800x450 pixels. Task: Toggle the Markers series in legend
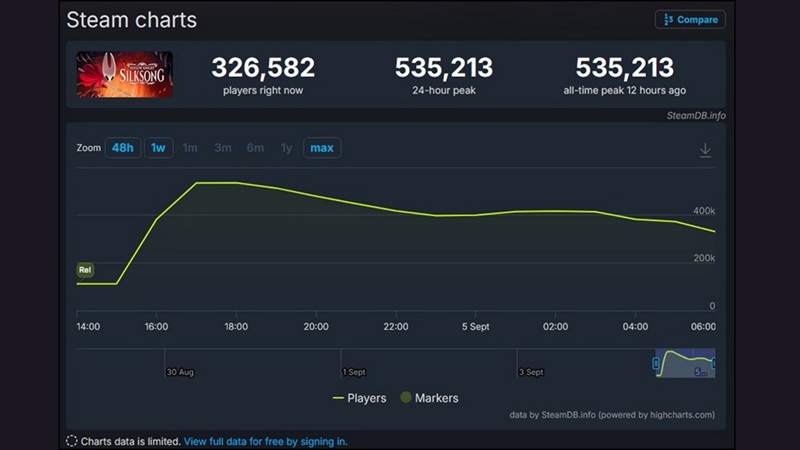click(430, 398)
